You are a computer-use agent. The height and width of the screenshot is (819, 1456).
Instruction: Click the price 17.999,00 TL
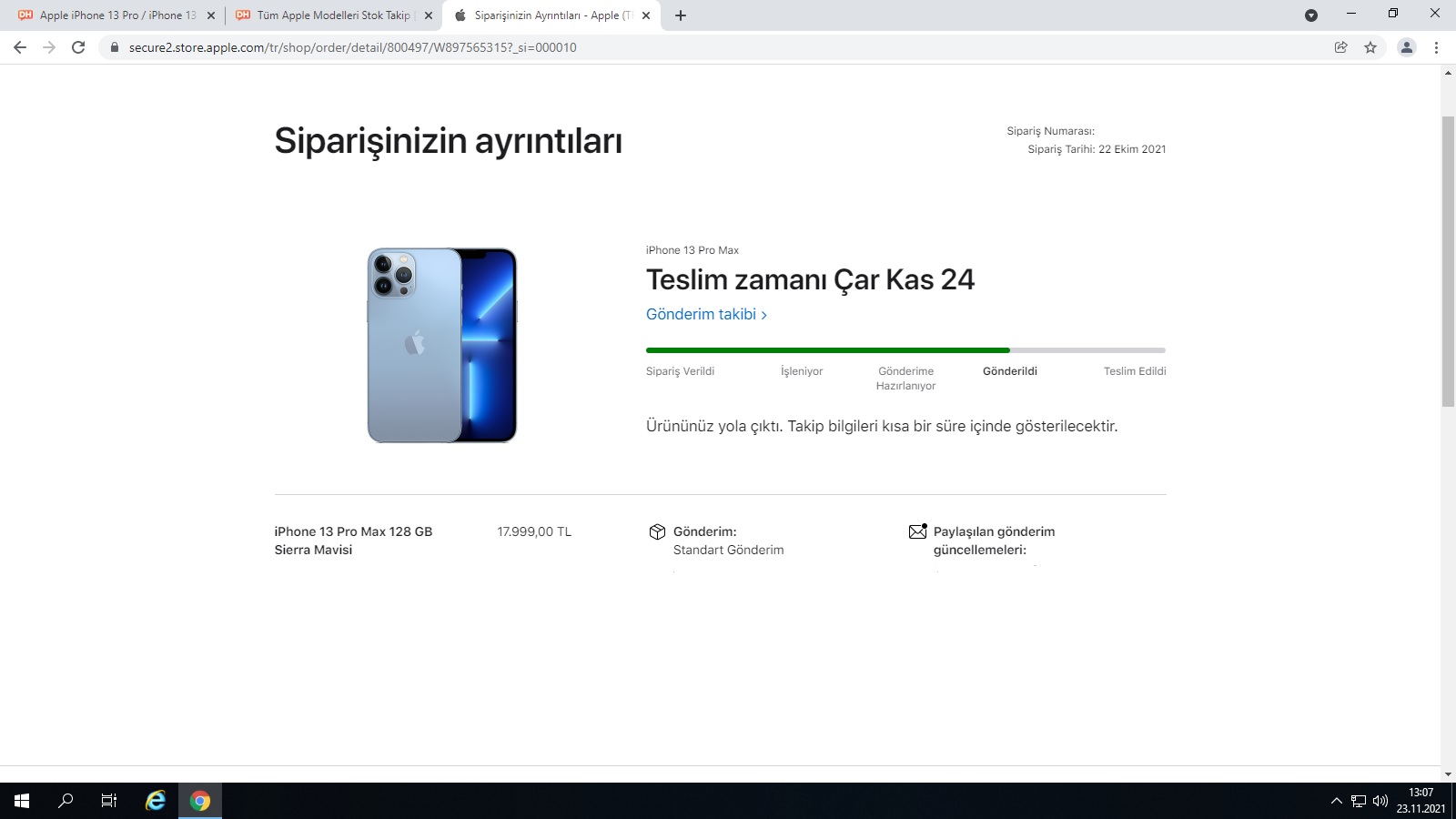point(534,531)
